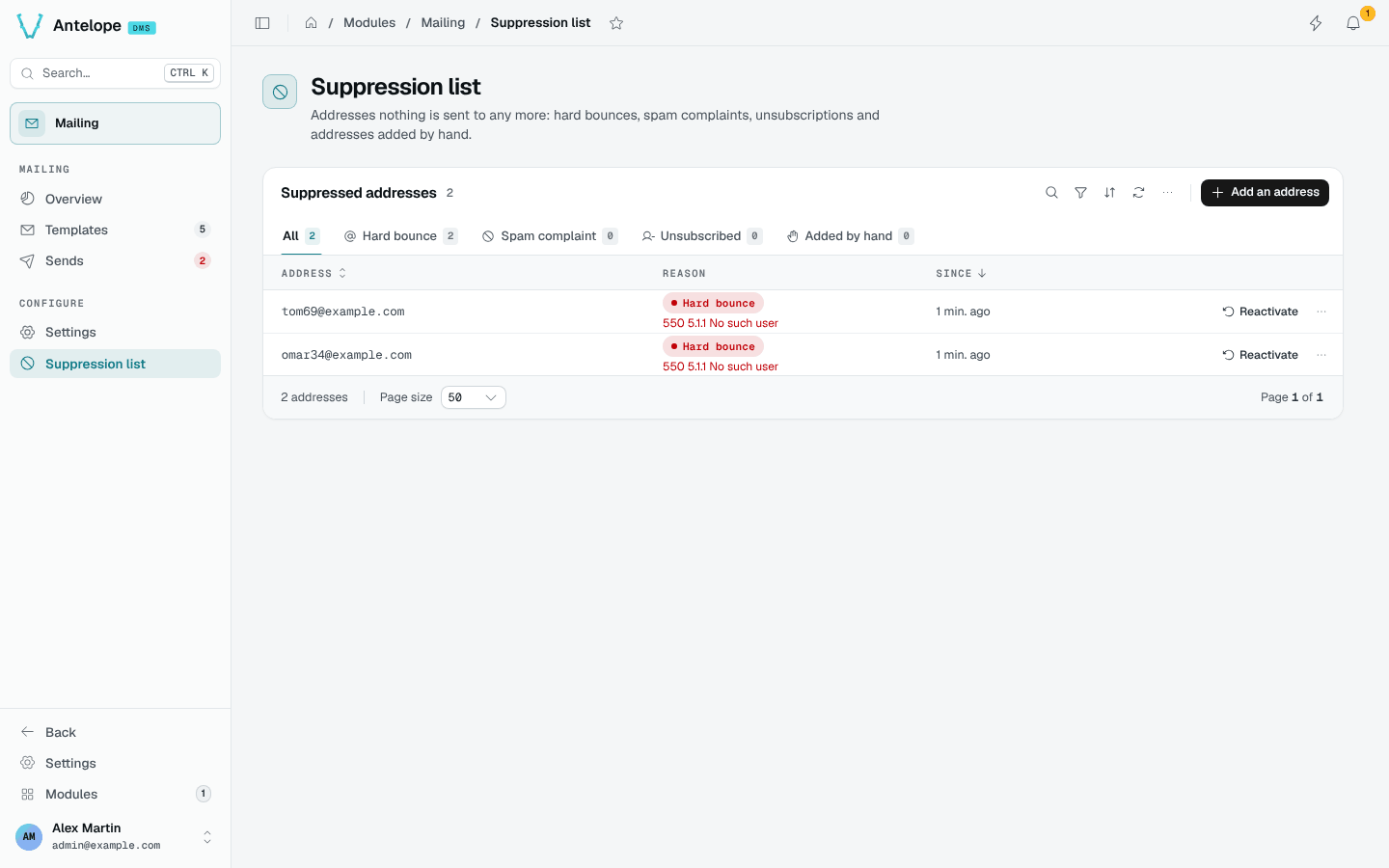This screenshot has height=868, width=1389.
Task: Open Overview in the sidebar
Action: tap(115, 199)
